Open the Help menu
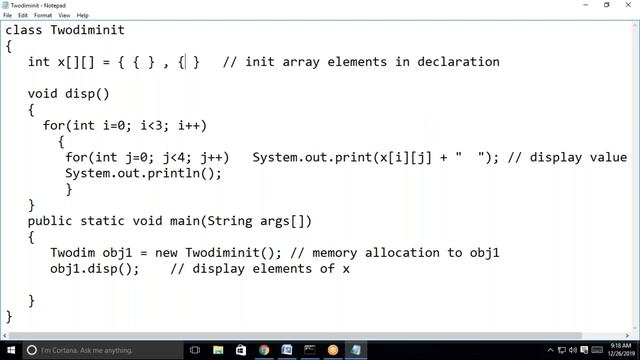The width and height of the screenshot is (640, 360). tap(82, 16)
